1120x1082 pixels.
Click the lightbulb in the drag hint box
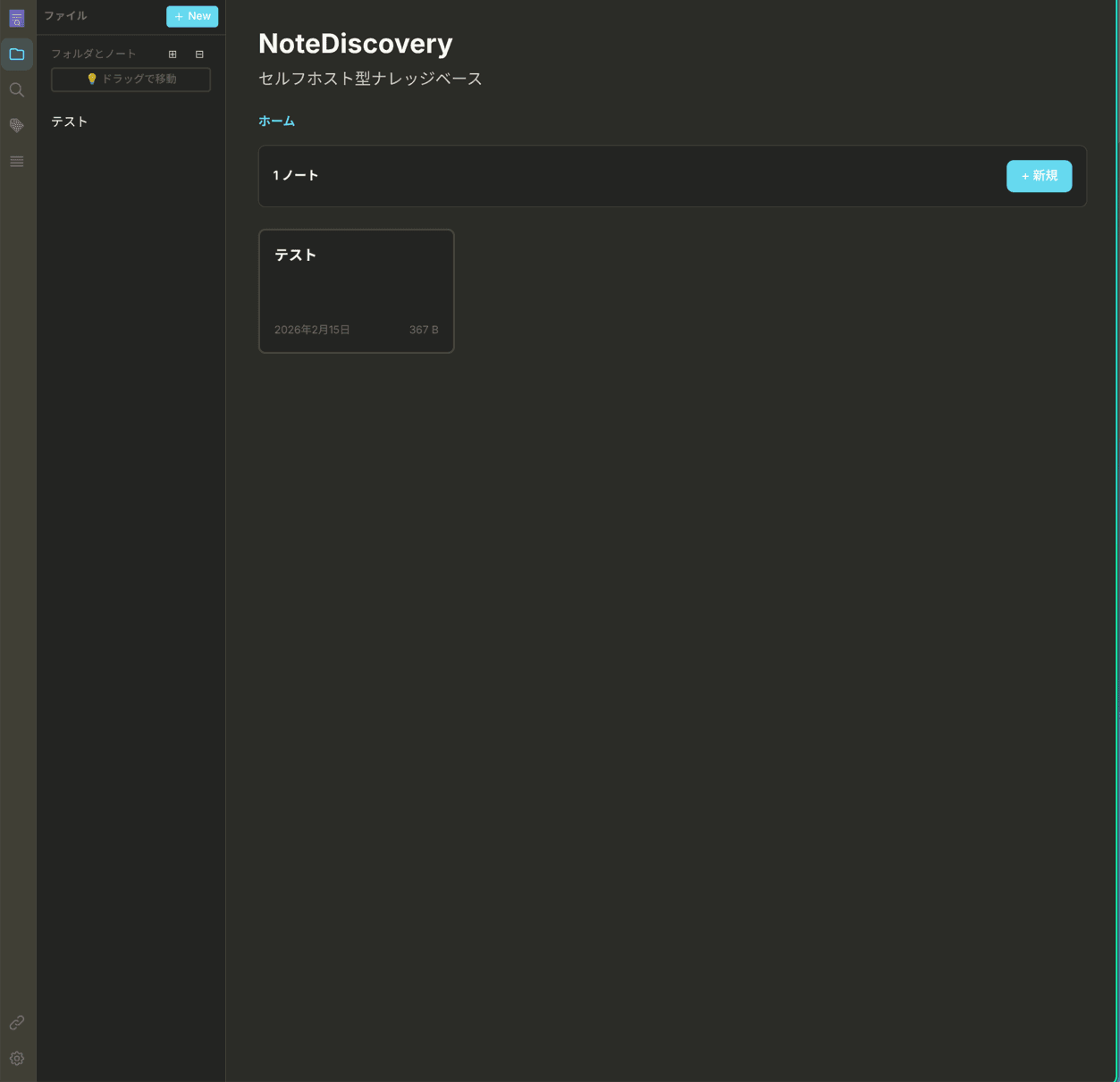click(92, 79)
